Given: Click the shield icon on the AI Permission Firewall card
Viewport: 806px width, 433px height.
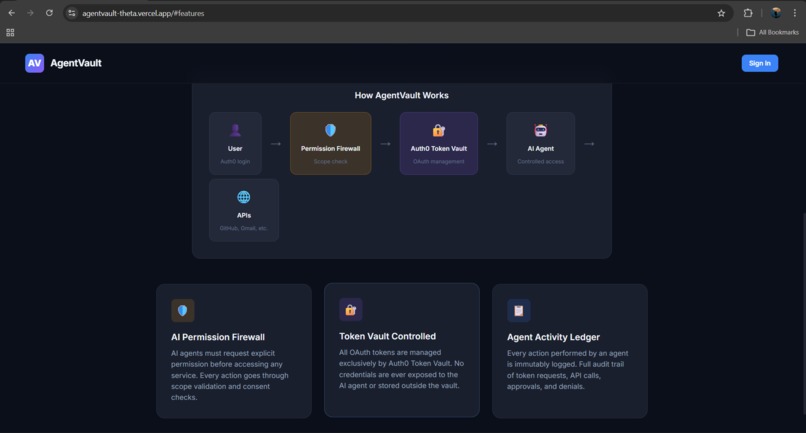Looking at the screenshot, I should 182,311.
